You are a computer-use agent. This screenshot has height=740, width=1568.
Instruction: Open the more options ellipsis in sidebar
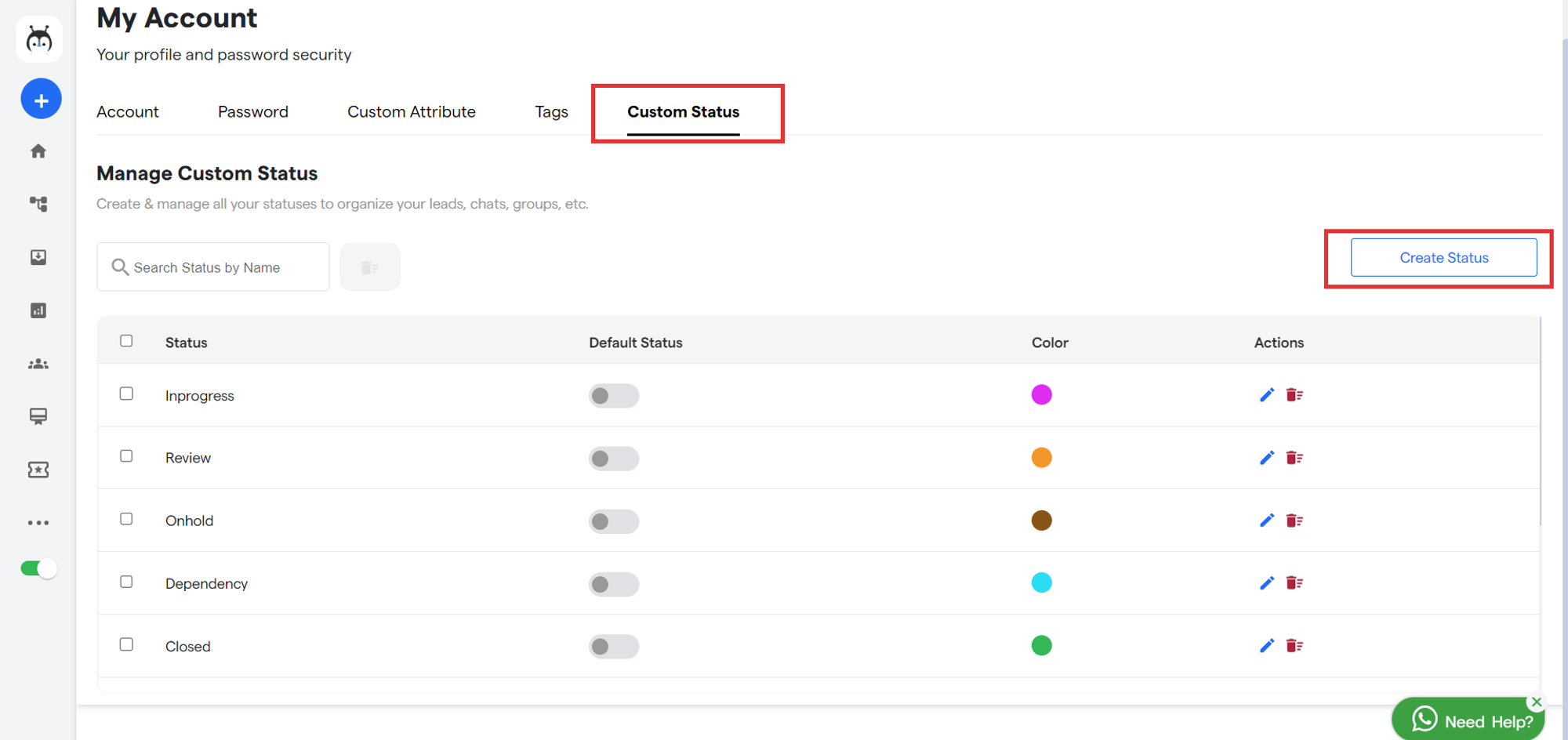point(38,523)
